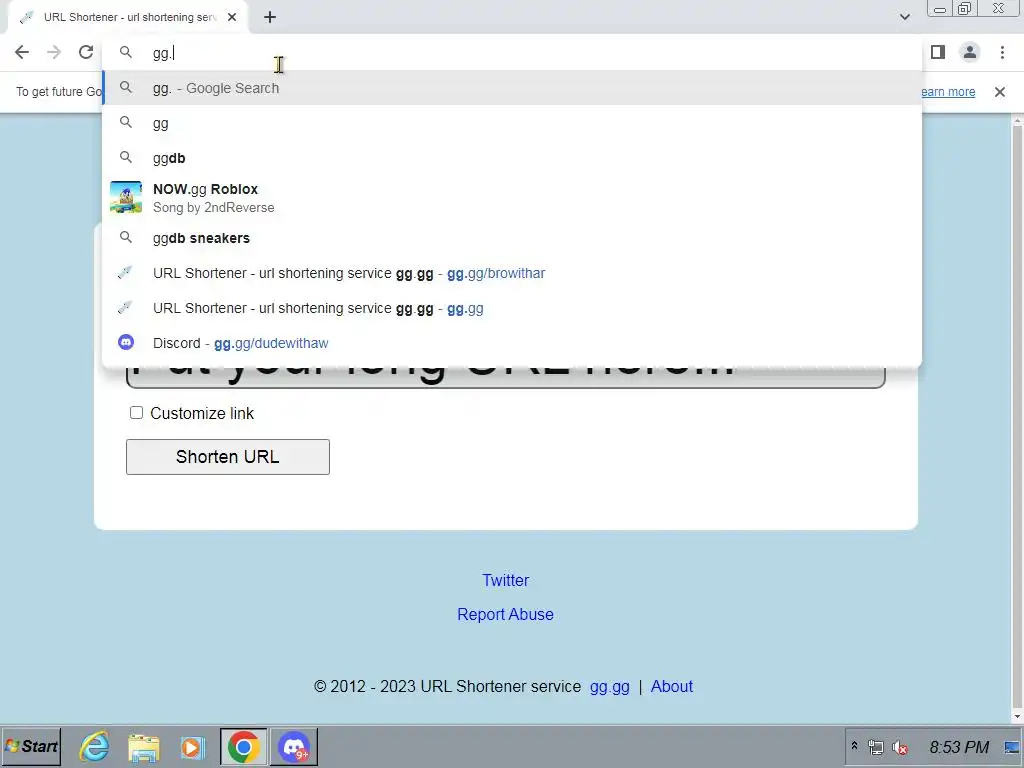This screenshot has height=768, width=1024.
Task: Click the show desktop tray icon
Action: [x=1012, y=747]
